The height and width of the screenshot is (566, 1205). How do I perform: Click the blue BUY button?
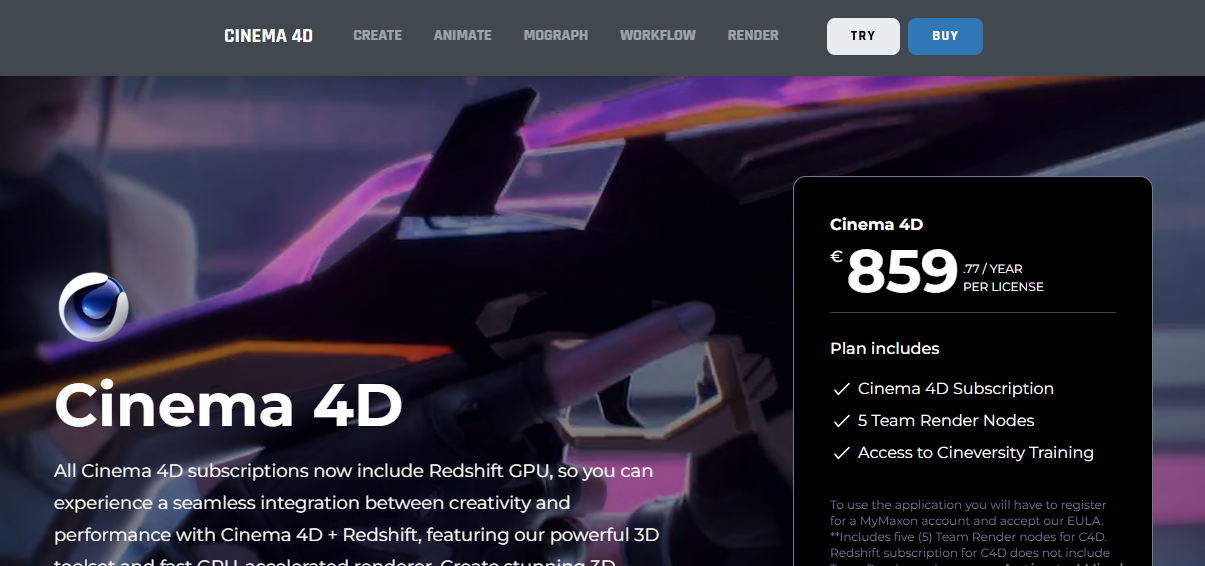coord(945,36)
